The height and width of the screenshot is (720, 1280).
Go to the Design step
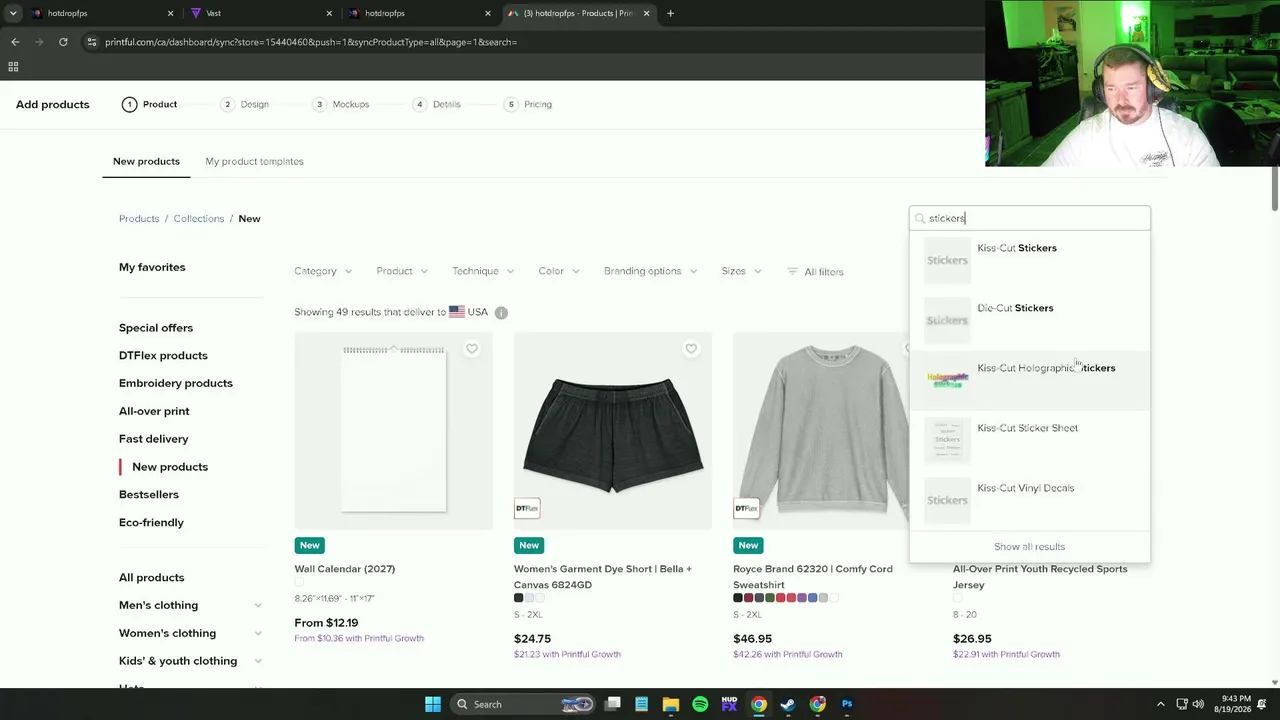tap(245, 104)
